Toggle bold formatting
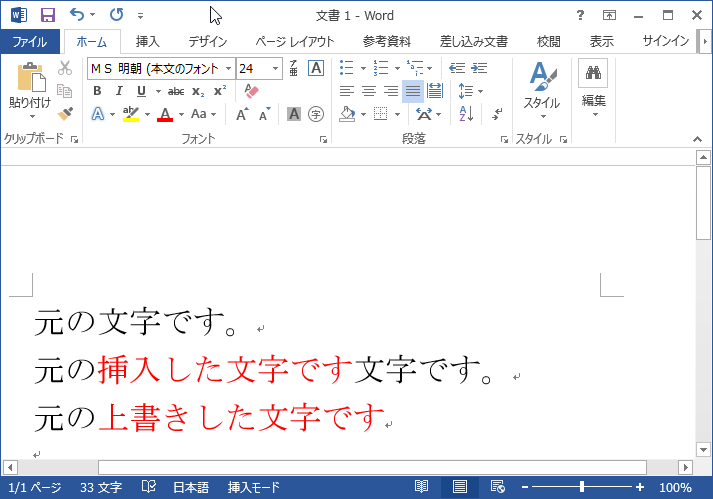713x499 pixels. click(x=97, y=91)
